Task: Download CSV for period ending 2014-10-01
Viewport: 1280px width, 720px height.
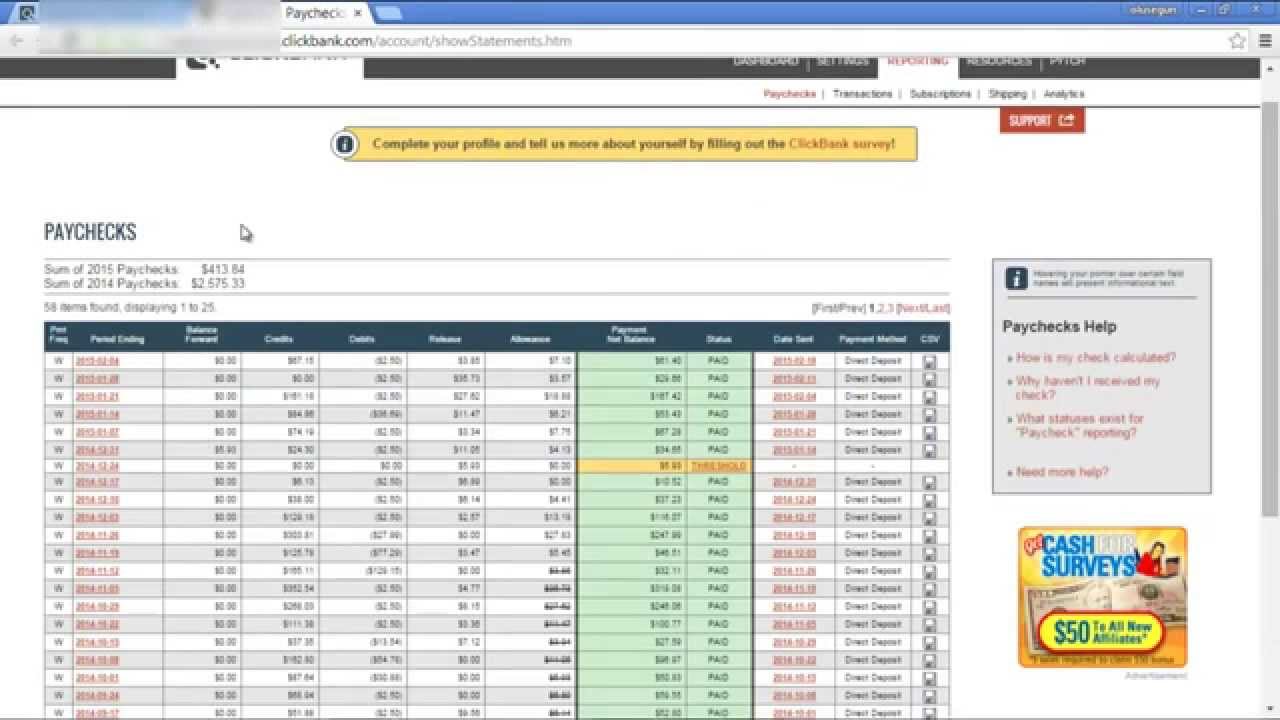Action: click(x=929, y=679)
